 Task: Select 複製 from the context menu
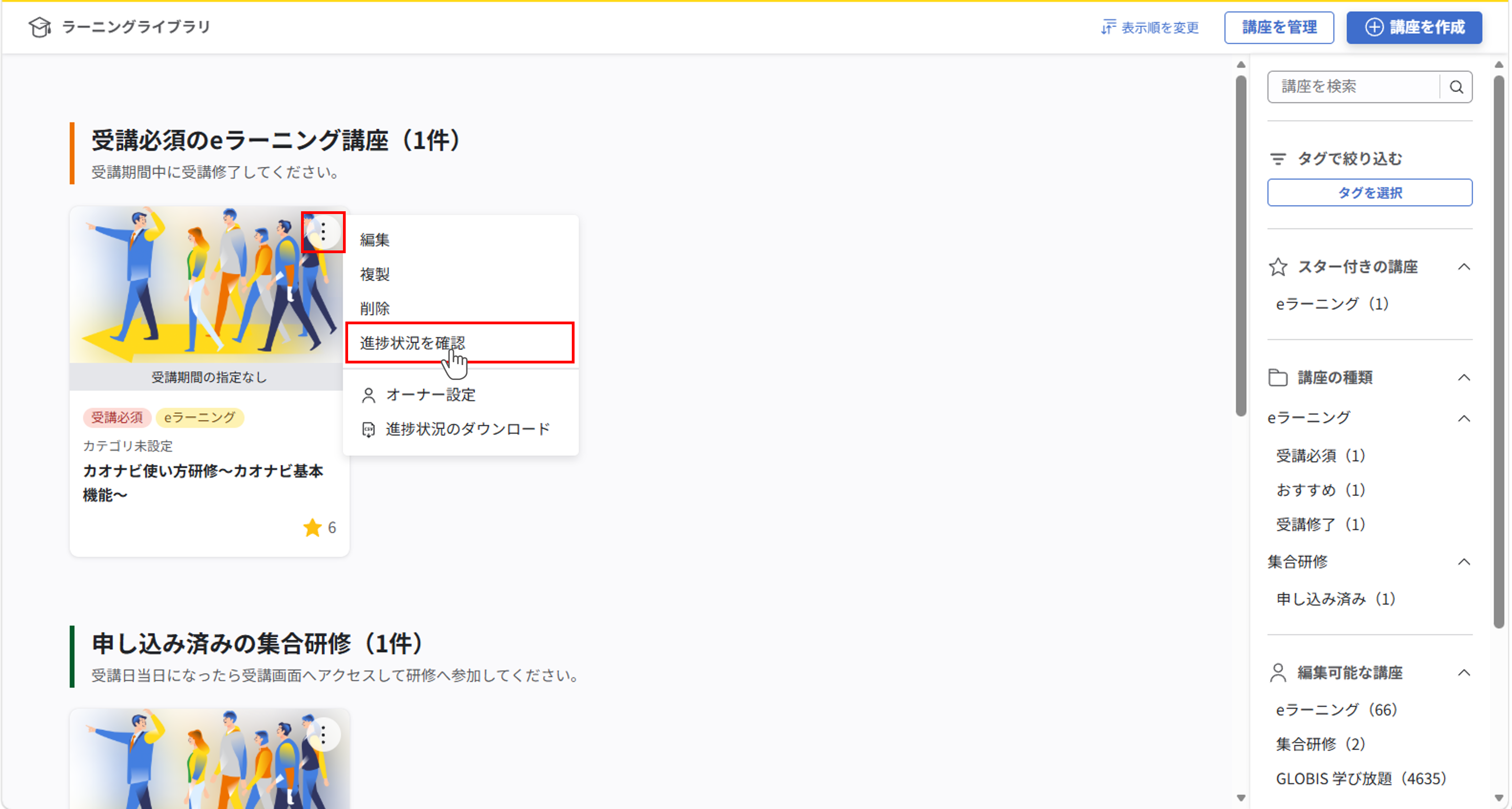(461, 274)
